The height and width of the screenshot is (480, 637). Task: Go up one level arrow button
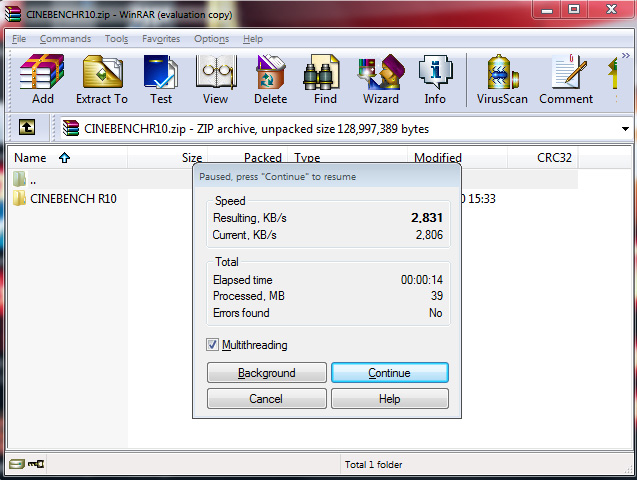coord(27,128)
